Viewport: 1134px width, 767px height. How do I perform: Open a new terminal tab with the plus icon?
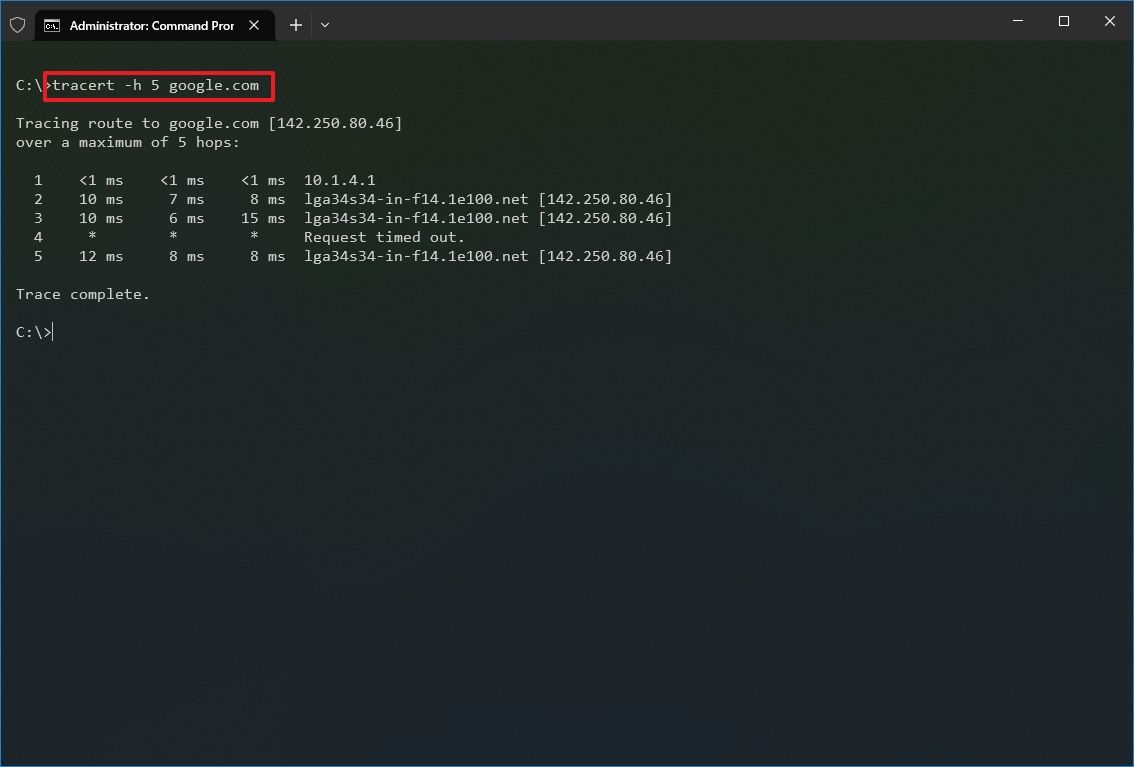coord(295,24)
